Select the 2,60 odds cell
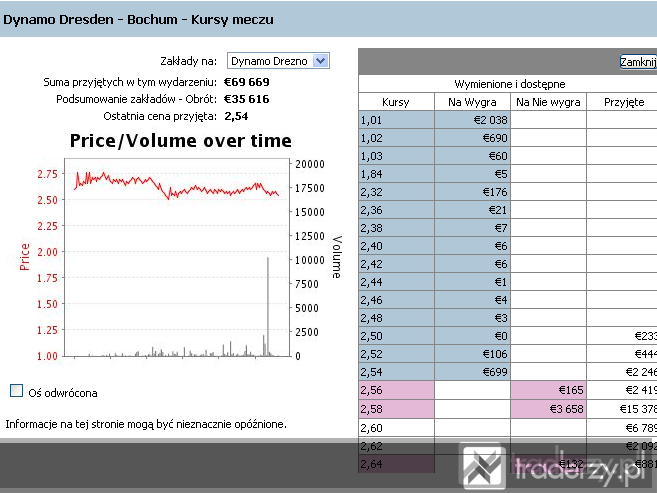657x493 pixels. coord(396,428)
